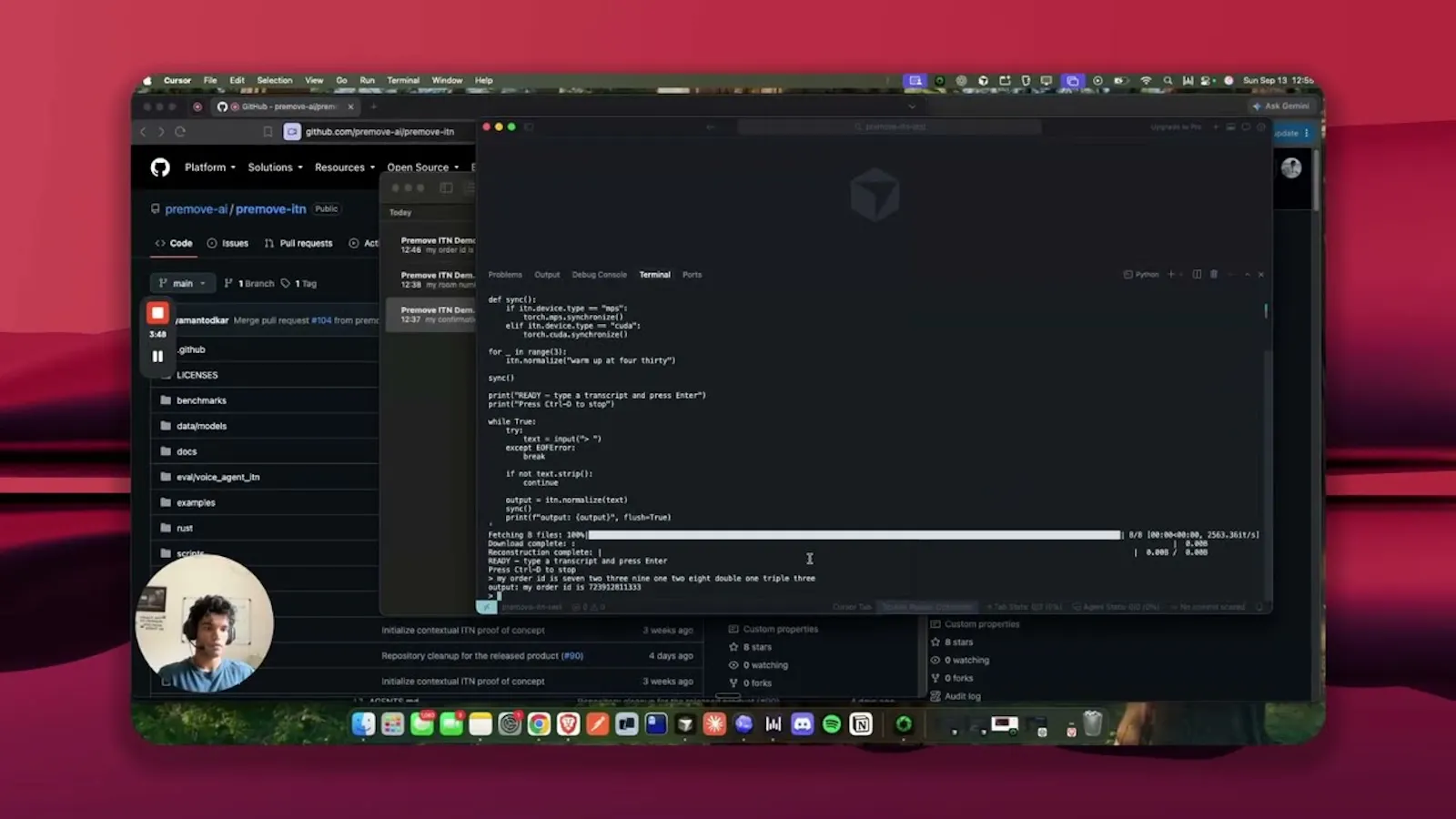
Task: Open the File menu
Action: tap(210, 80)
